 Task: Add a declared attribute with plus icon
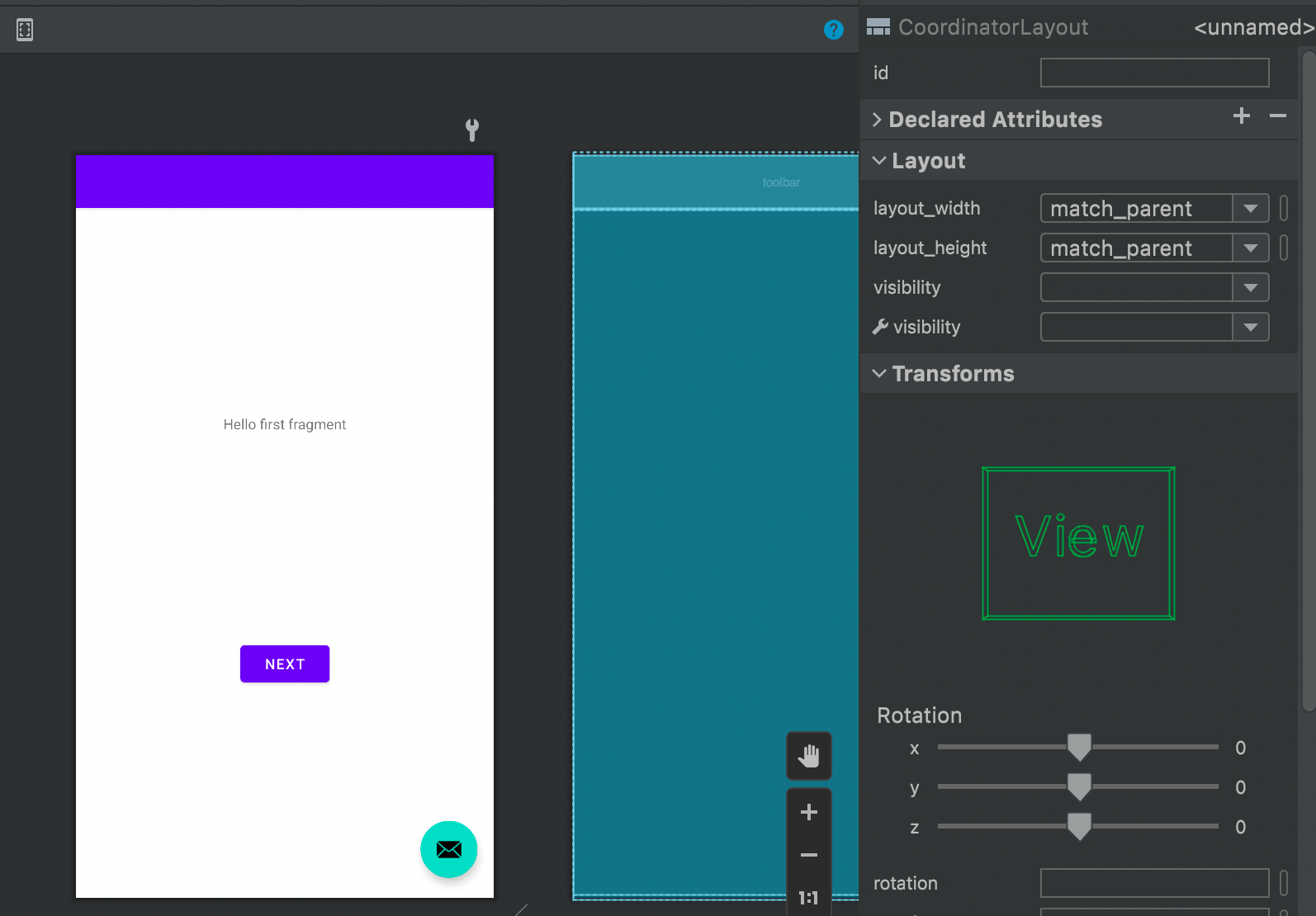pyautogui.click(x=1241, y=116)
